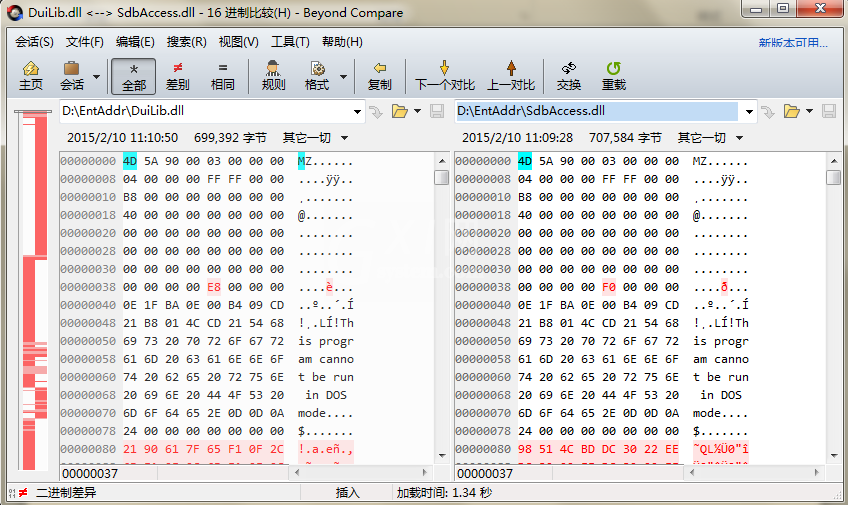Open left file browse folder icon
Viewport: 848px width, 505px height.
point(400,111)
